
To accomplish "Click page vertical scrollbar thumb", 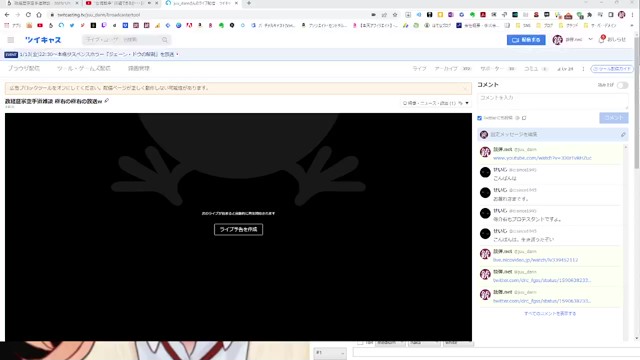I will point(636,102).
